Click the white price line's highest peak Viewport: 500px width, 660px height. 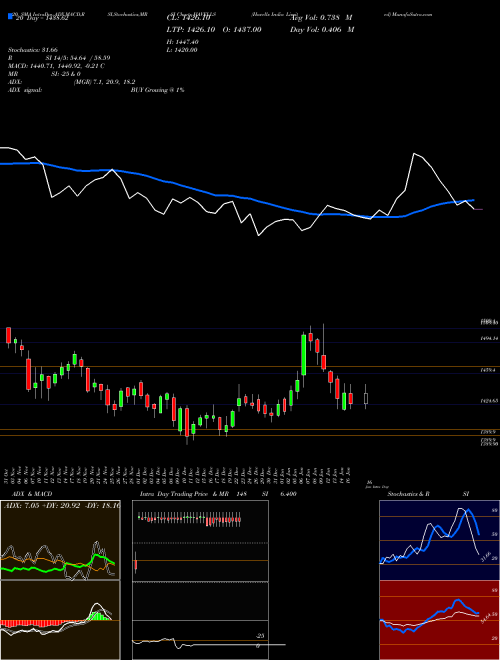click(x=414, y=154)
